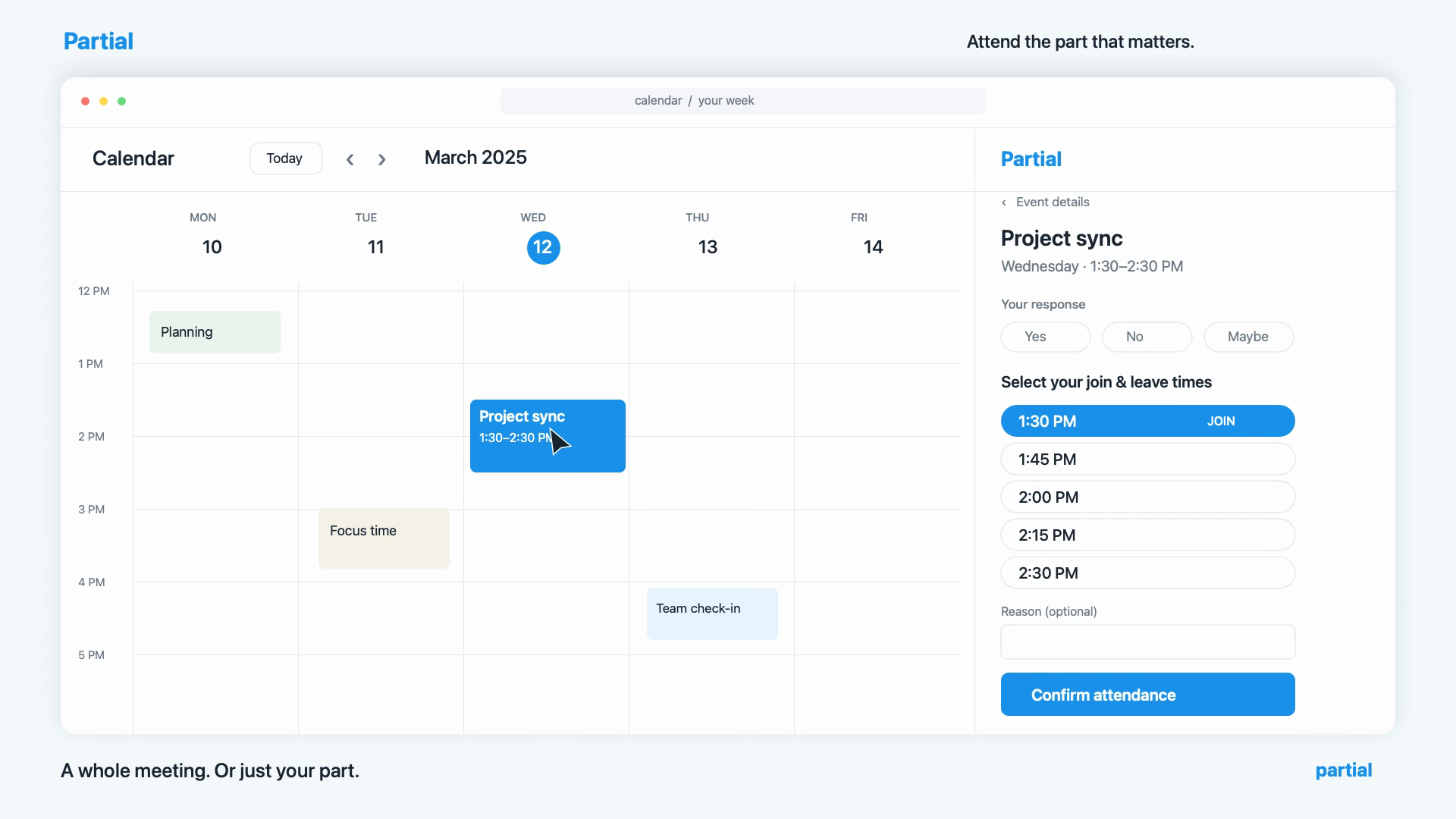
Task: Go to the next week arrow
Action: tap(382, 159)
